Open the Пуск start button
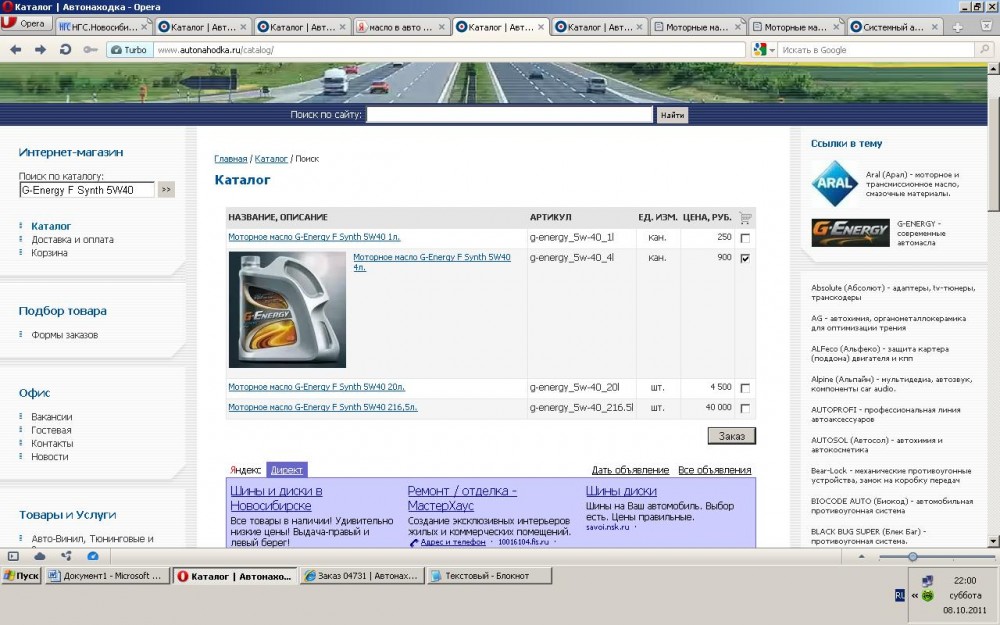 pyautogui.click(x=22, y=576)
